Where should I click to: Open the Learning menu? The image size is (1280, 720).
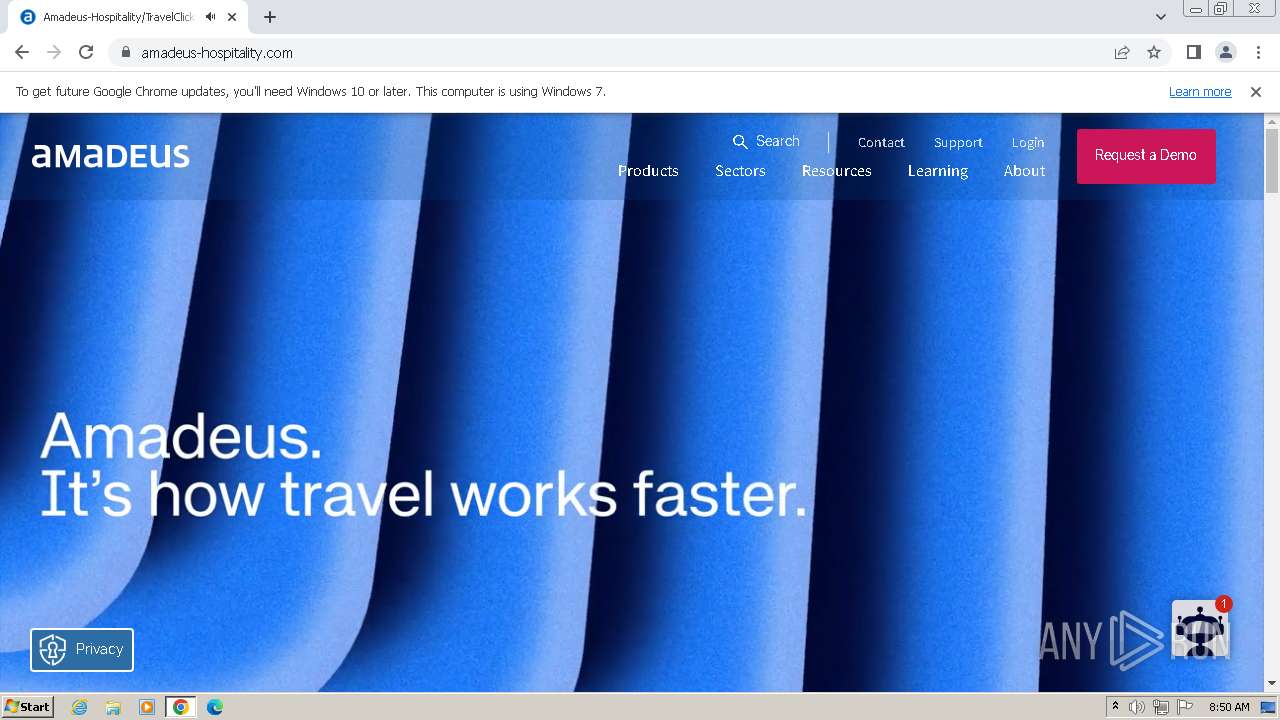938,171
